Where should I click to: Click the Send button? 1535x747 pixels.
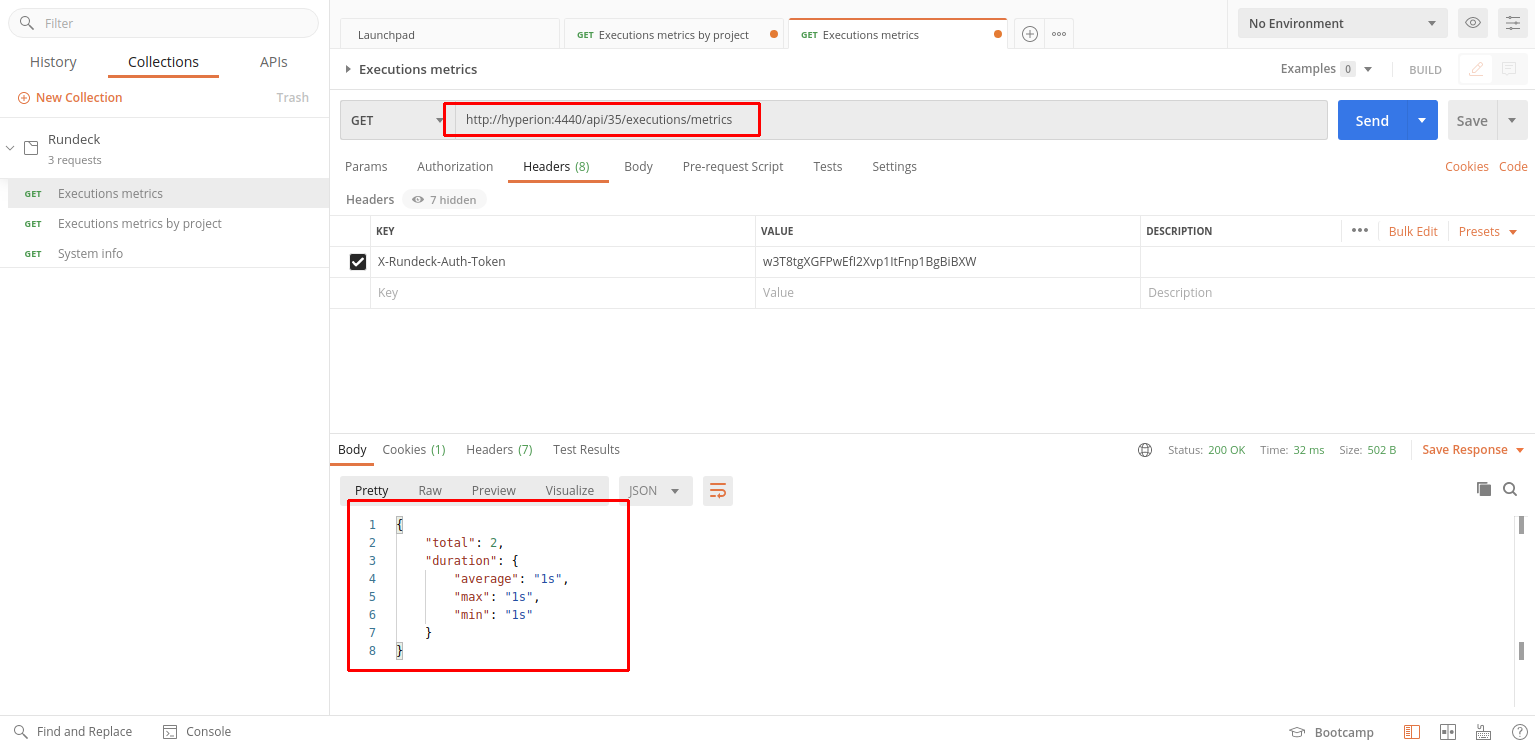(1371, 119)
